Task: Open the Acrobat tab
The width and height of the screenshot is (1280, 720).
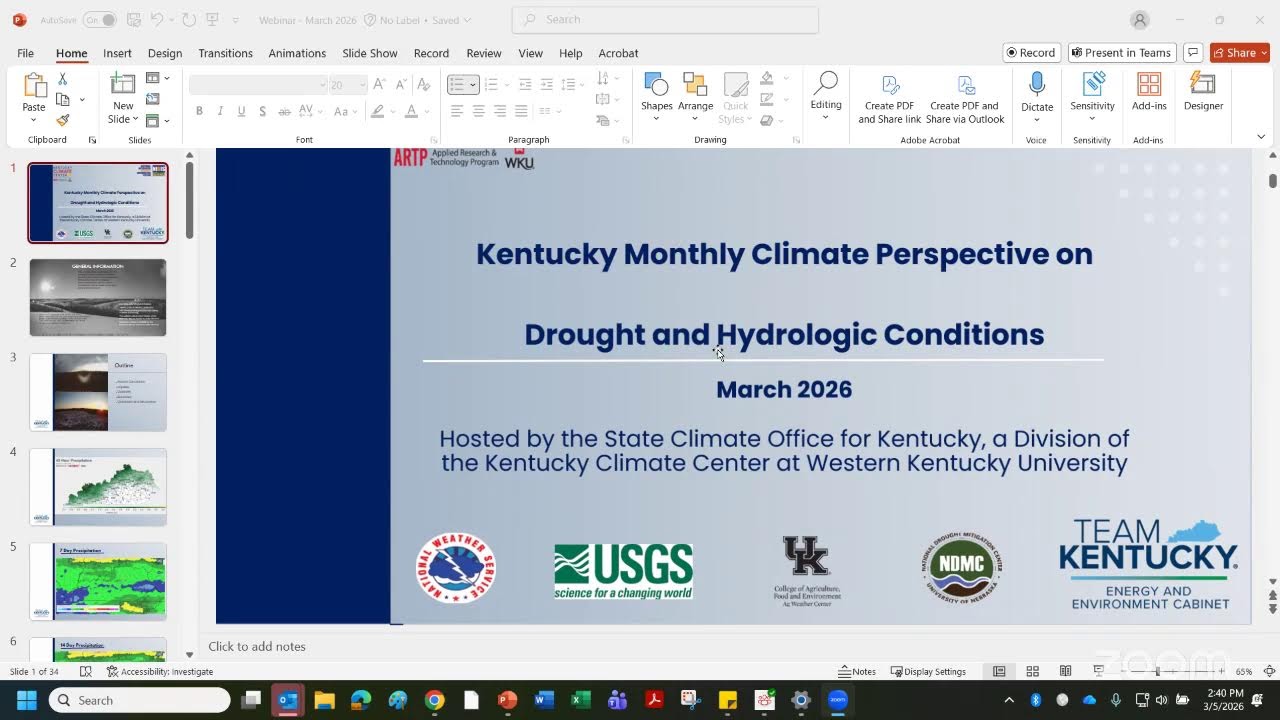Action: [618, 53]
